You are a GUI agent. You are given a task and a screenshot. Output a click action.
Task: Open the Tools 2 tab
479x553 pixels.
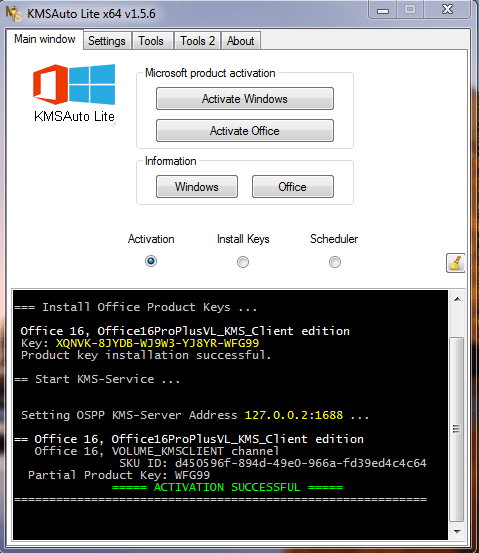coord(198,41)
